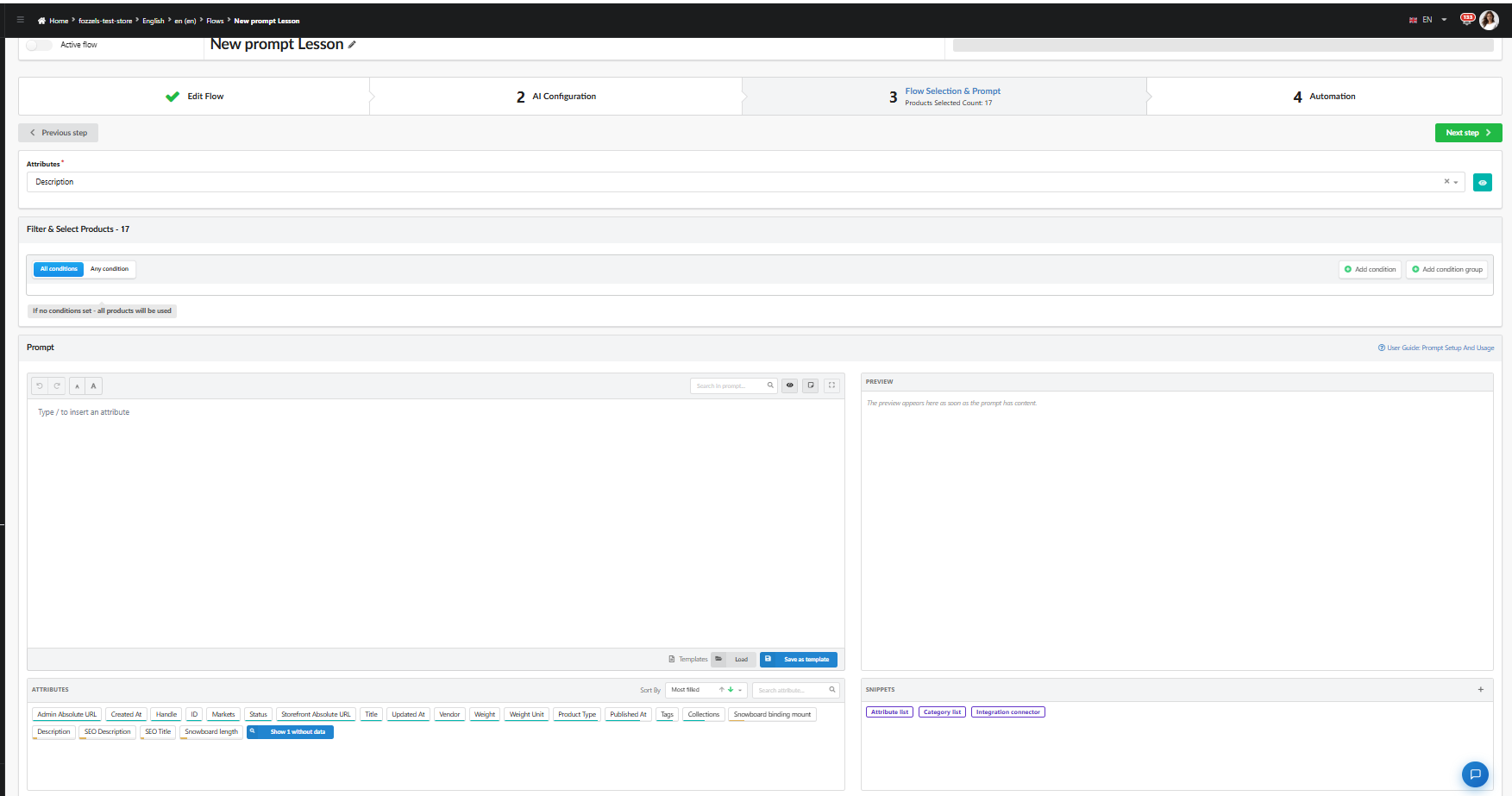1512x796 pixels.
Task: Insert the Admin Absolute URL attribute
Action: tap(66, 714)
